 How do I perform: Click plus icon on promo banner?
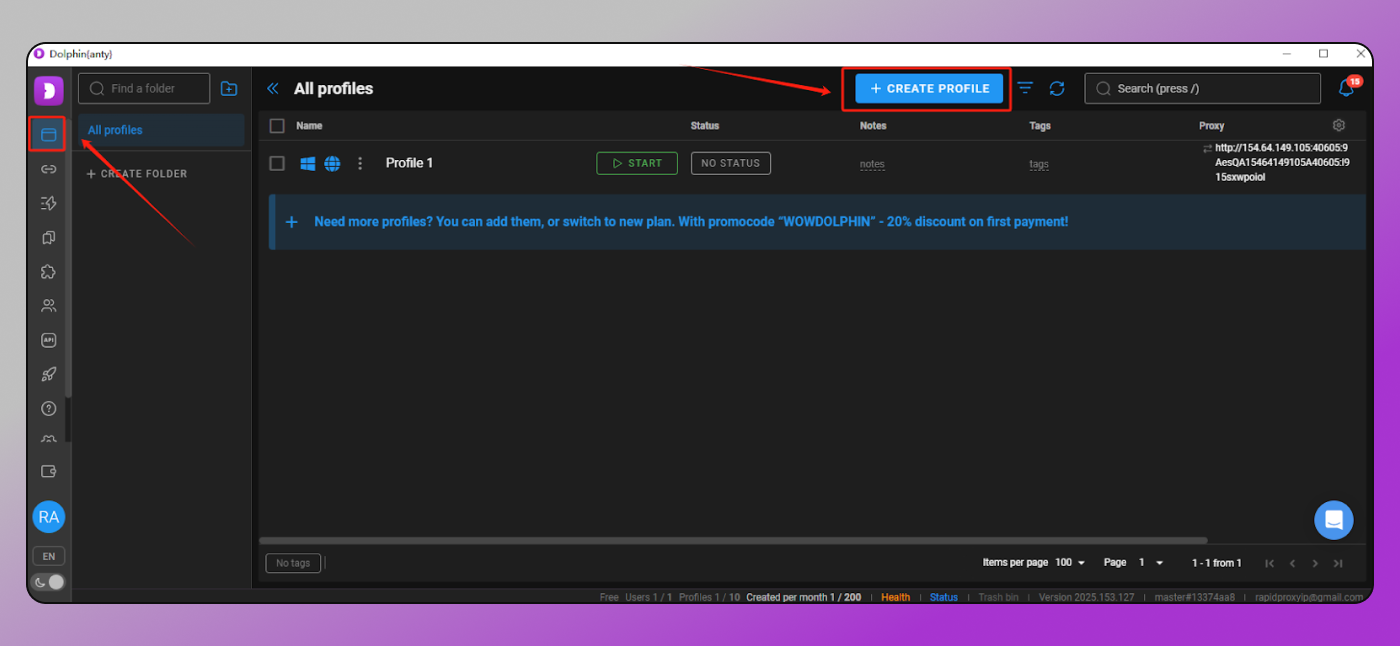pyautogui.click(x=291, y=222)
